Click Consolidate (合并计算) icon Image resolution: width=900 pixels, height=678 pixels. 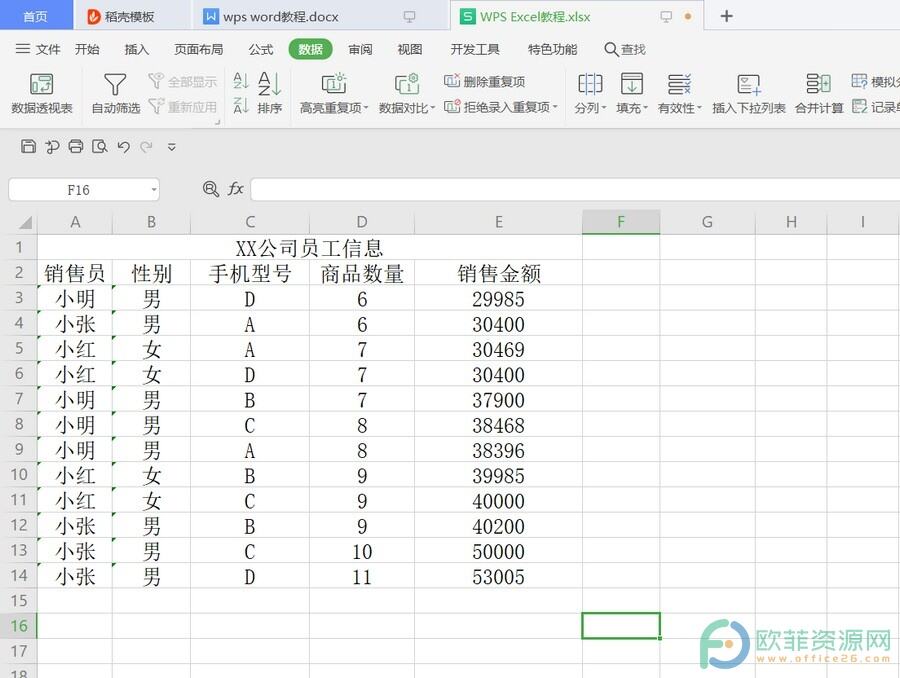pyautogui.click(x=818, y=84)
